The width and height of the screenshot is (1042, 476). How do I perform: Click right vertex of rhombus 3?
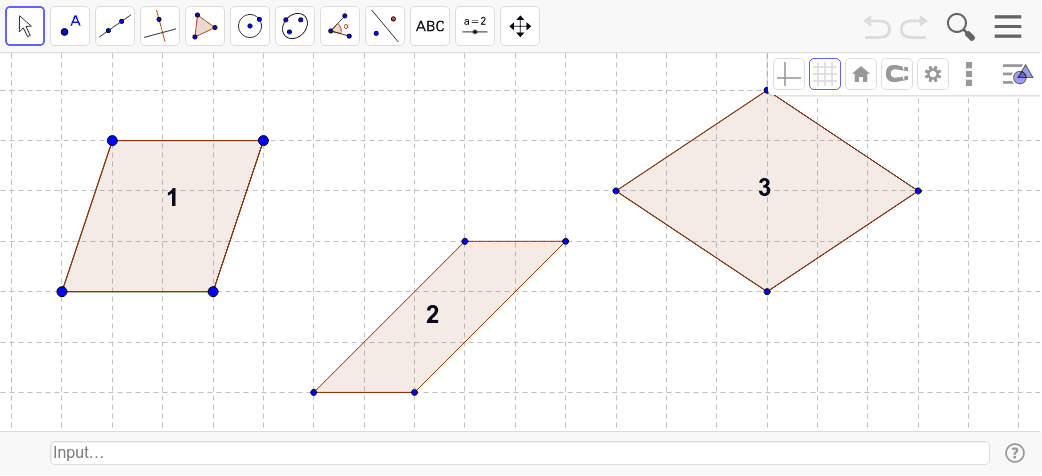pyautogui.click(x=918, y=191)
